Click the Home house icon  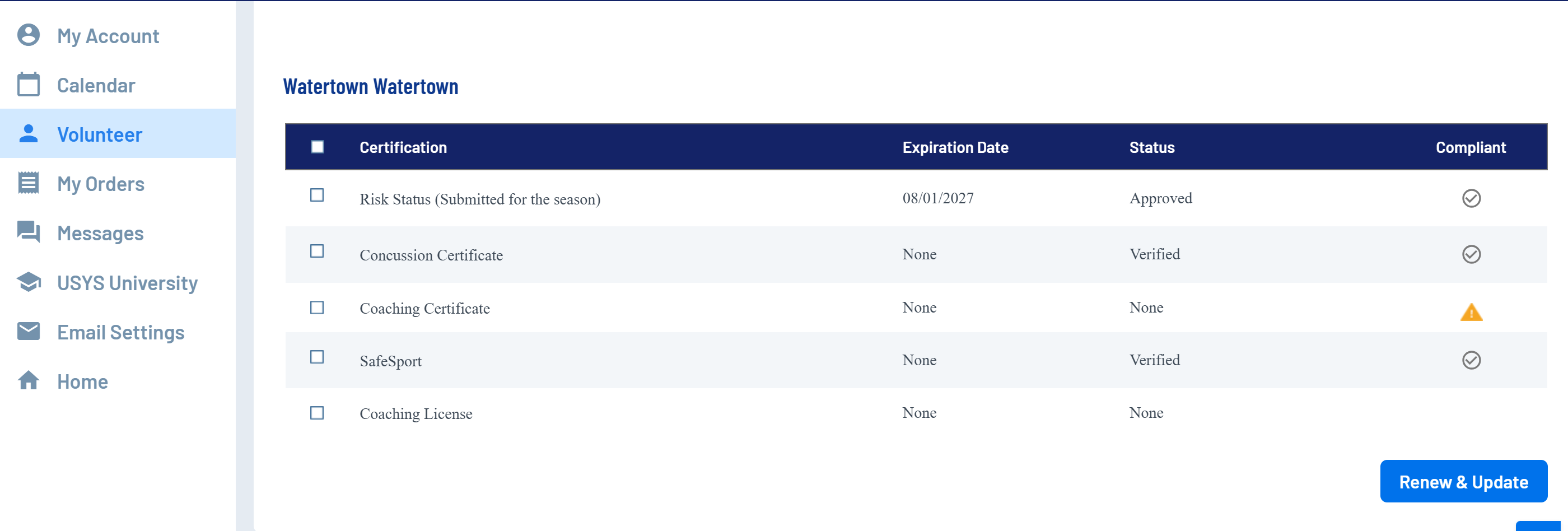[29, 380]
